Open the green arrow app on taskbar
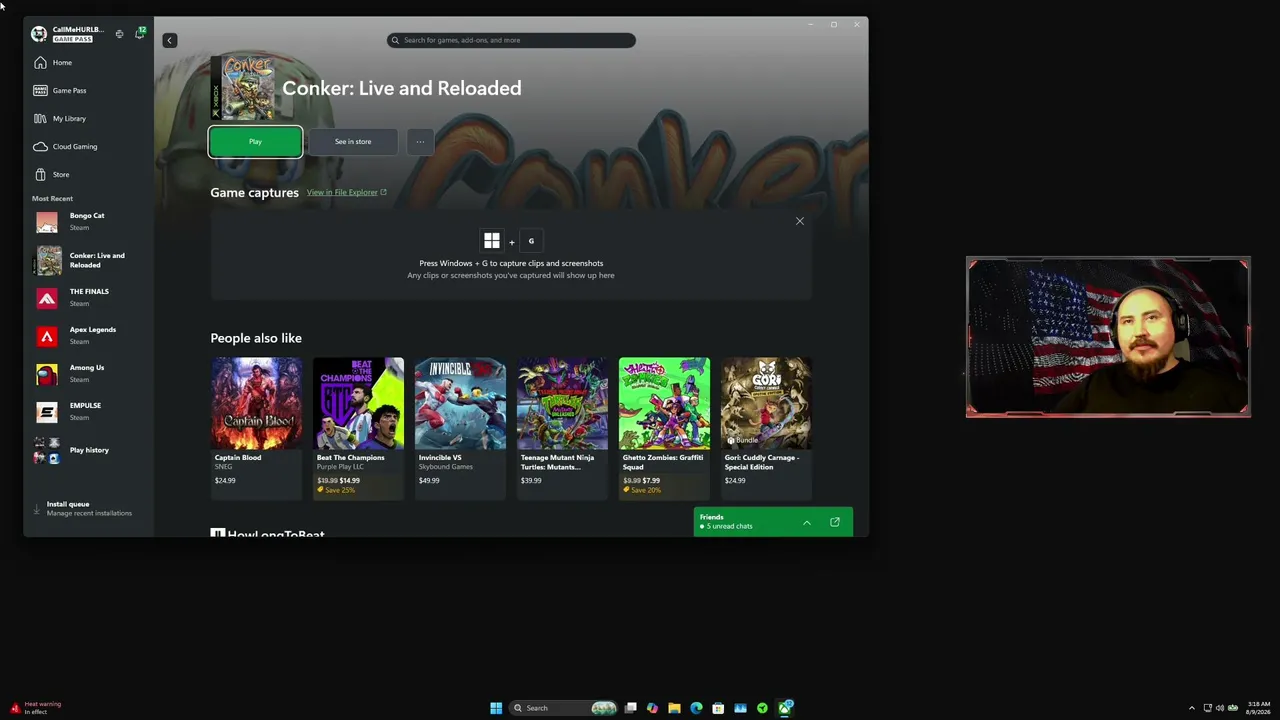The image size is (1280, 720). pyautogui.click(x=762, y=708)
